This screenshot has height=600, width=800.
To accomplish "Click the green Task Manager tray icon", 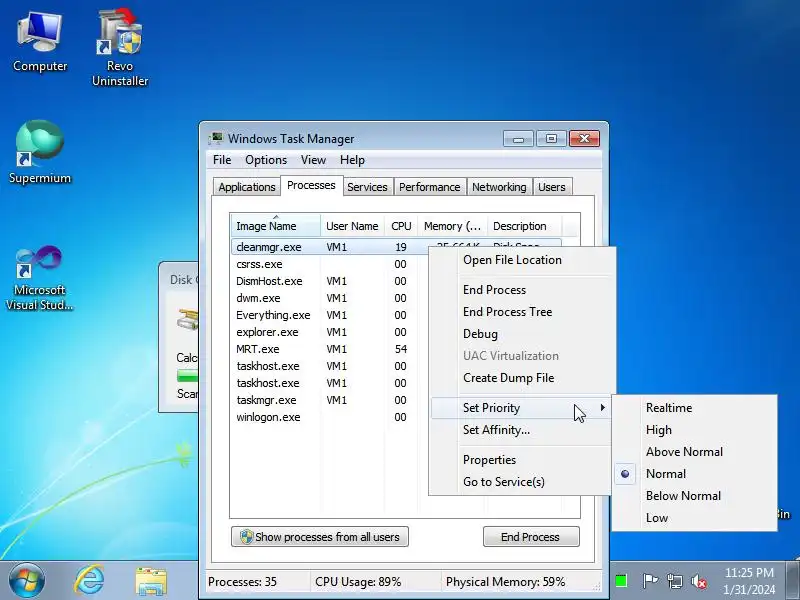I will [x=621, y=581].
